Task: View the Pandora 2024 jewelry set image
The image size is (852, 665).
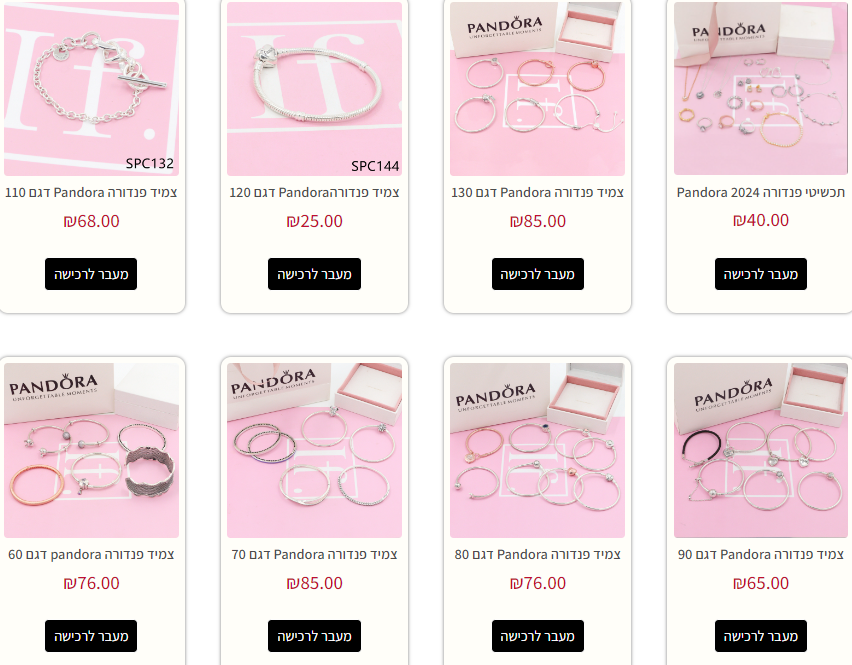Action: click(x=761, y=88)
